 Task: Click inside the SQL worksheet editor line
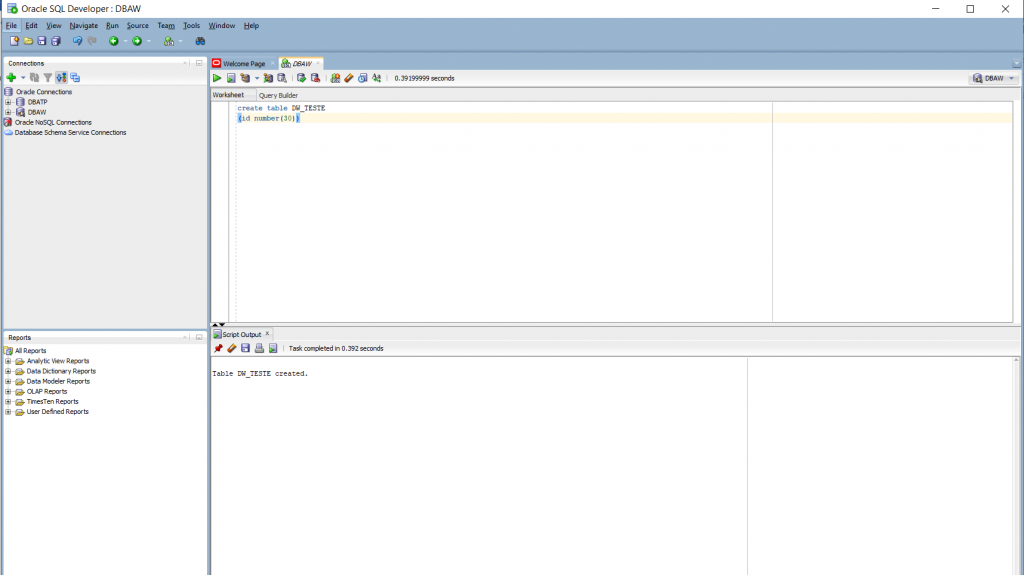(624, 118)
